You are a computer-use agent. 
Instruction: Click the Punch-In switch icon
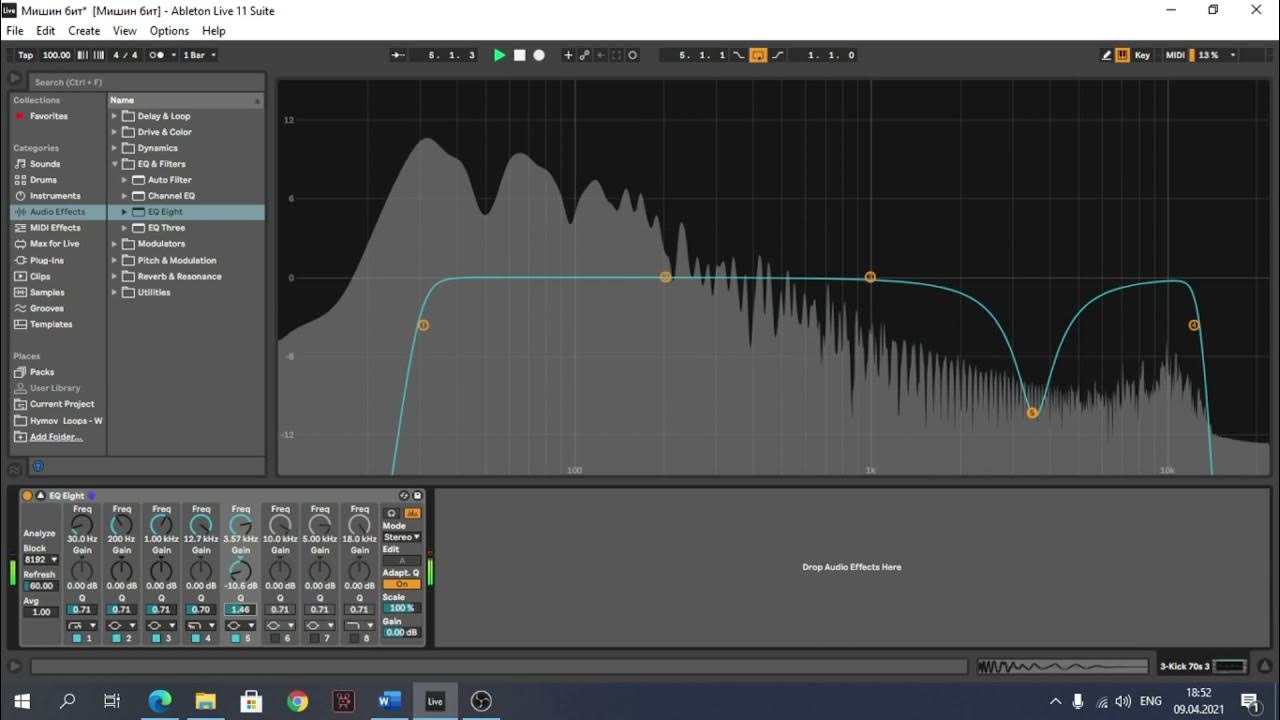(x=738, y=55)
